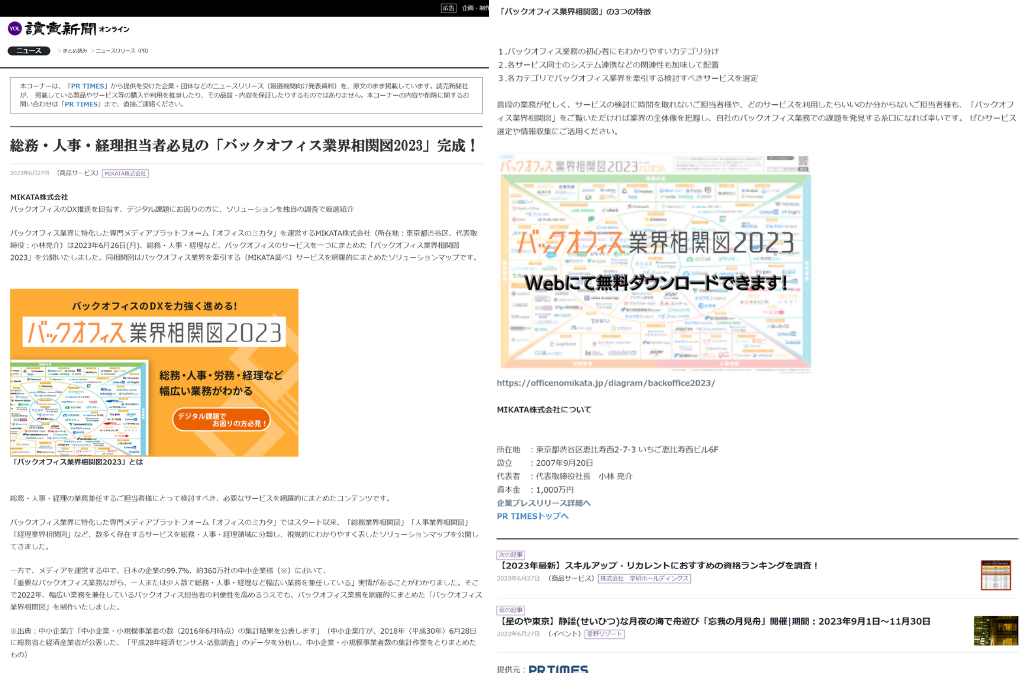Viewport: 1024px width, 673px height.
Task: Click the 前の記事 label
Action: (511, 610)
